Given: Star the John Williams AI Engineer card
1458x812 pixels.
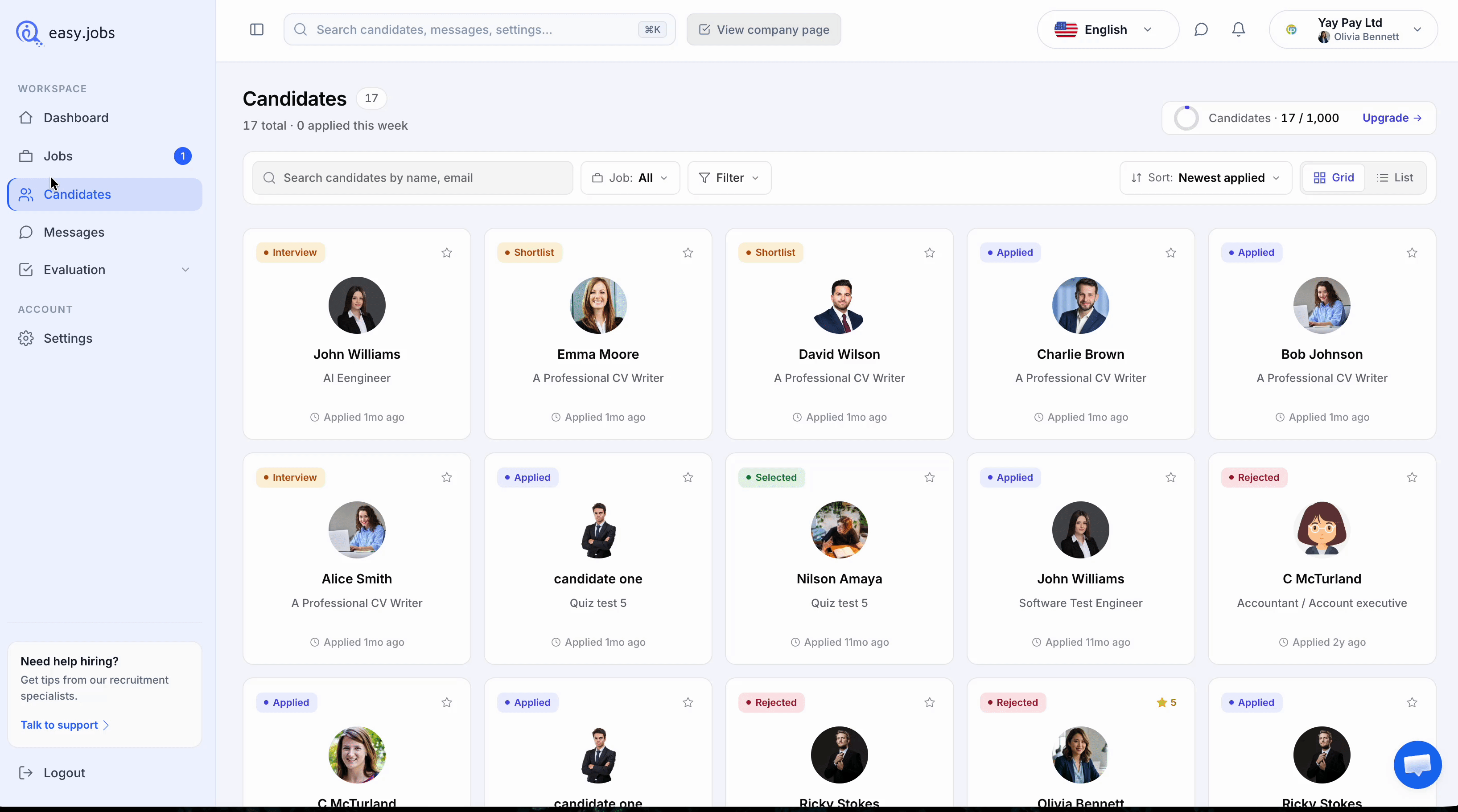Looking at the screenshot, I should (x=447, y=253).
